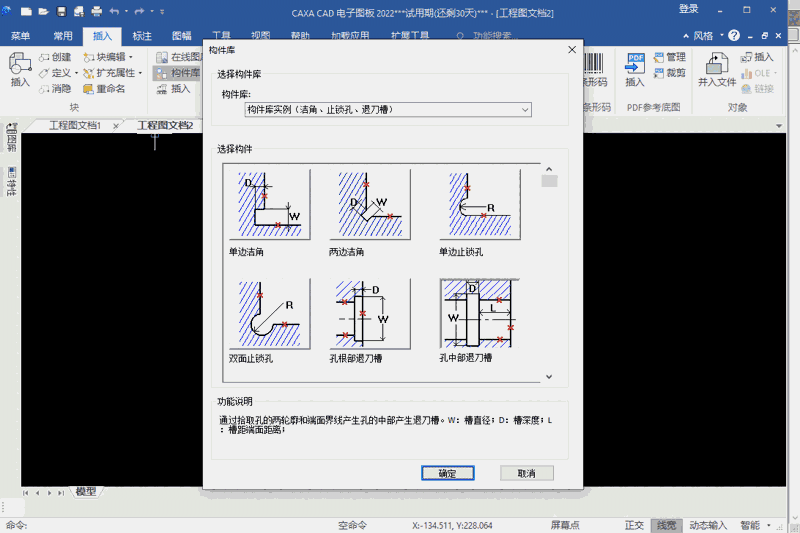
Task: Click the block Insert icon in ribbon
Action: [19, 68]
